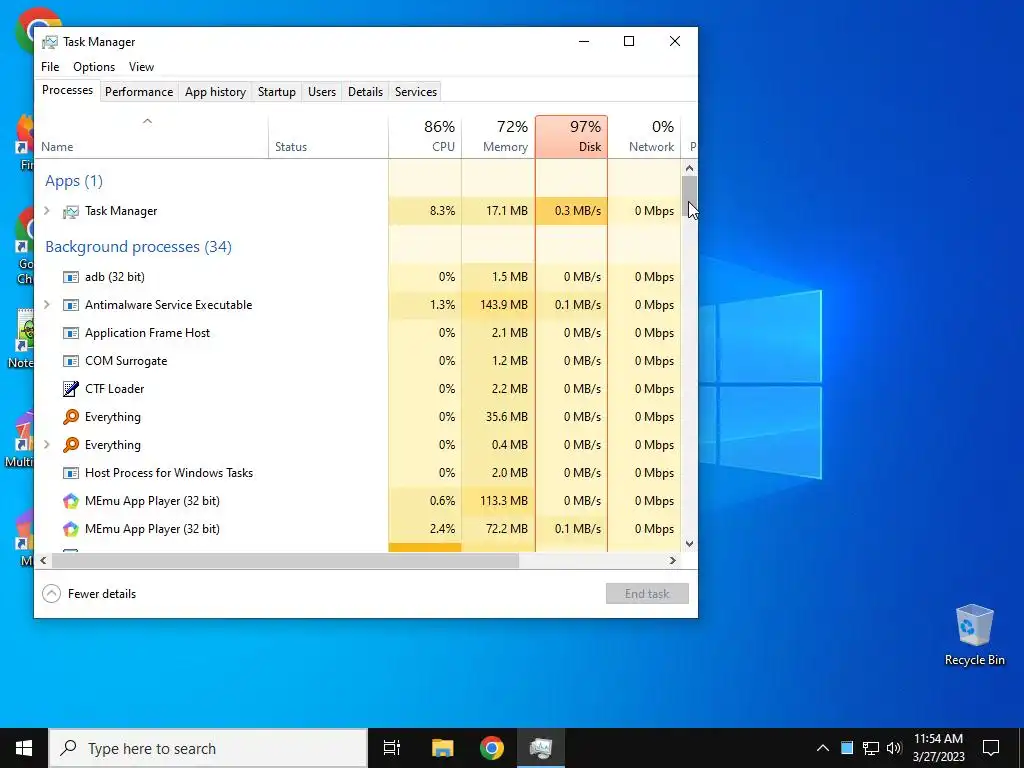
Task: Select the Application Frame Host name
Action: point(148,333)
